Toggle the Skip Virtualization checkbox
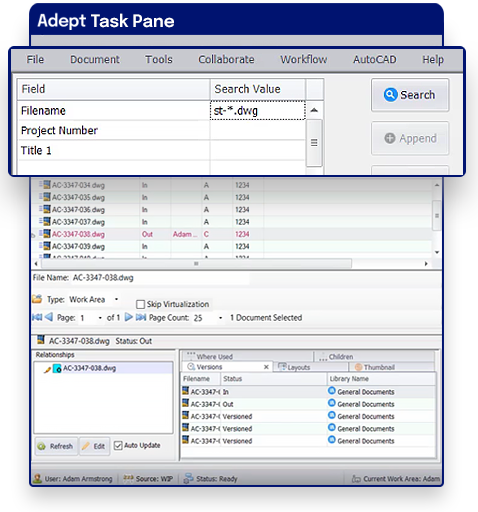The image size is (478, 512). [x=141, y=304]
